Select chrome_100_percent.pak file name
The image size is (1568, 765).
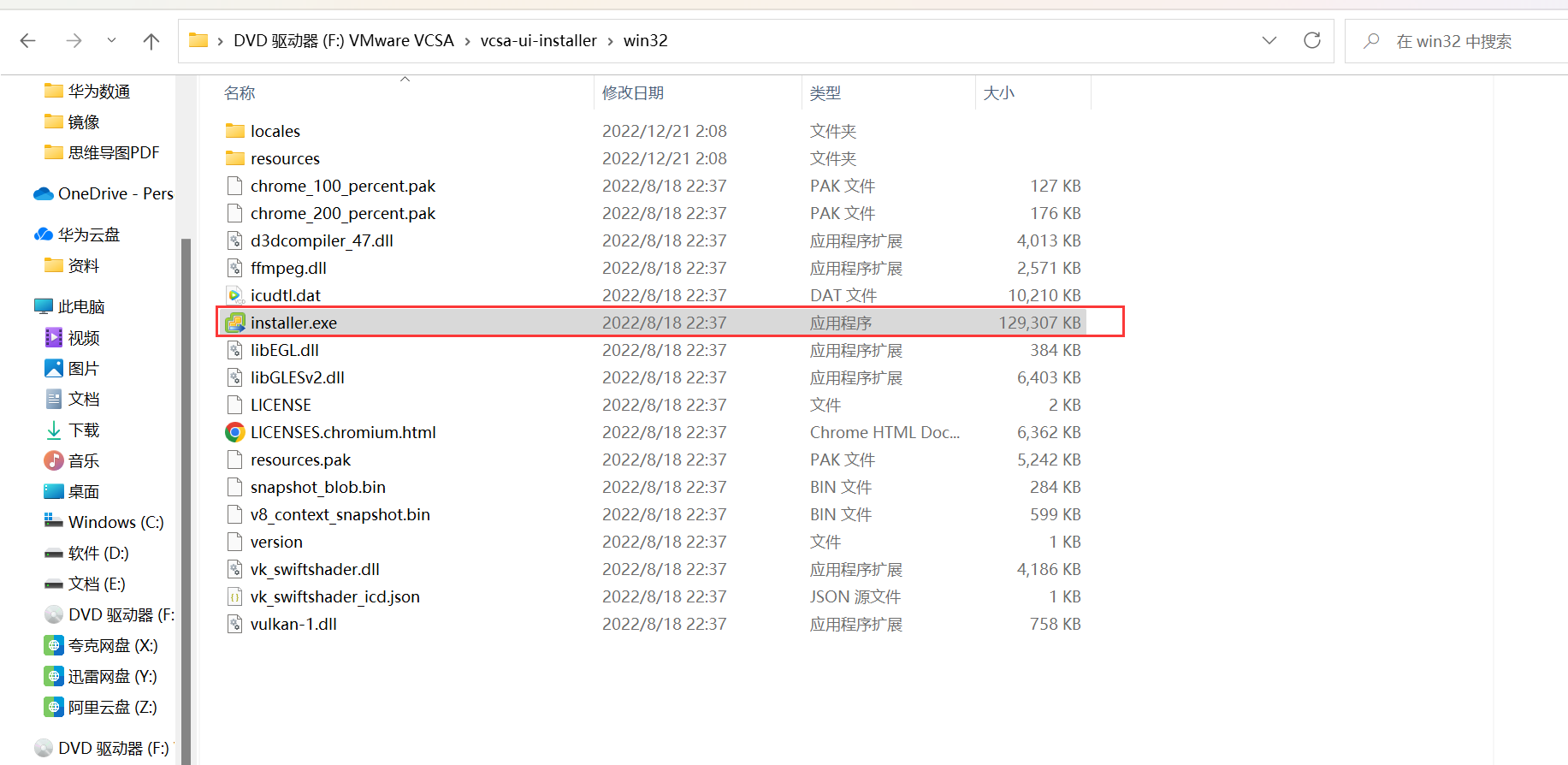(x=343, y=186)
